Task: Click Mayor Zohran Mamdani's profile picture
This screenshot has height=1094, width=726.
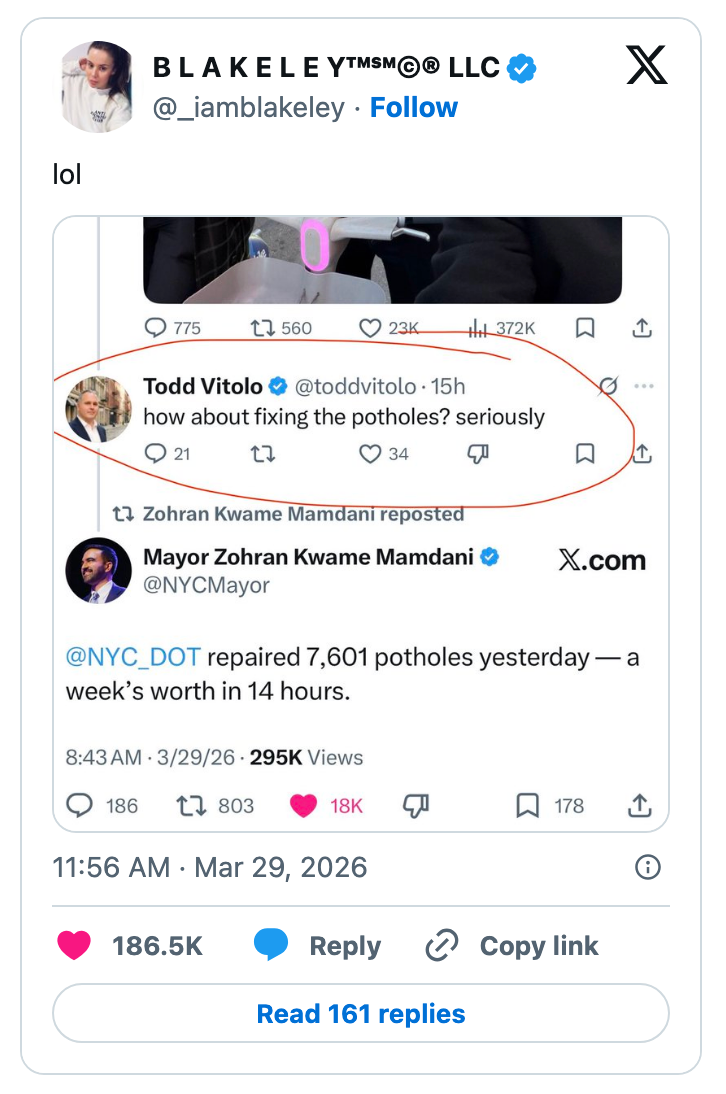Action: point(98,570)
